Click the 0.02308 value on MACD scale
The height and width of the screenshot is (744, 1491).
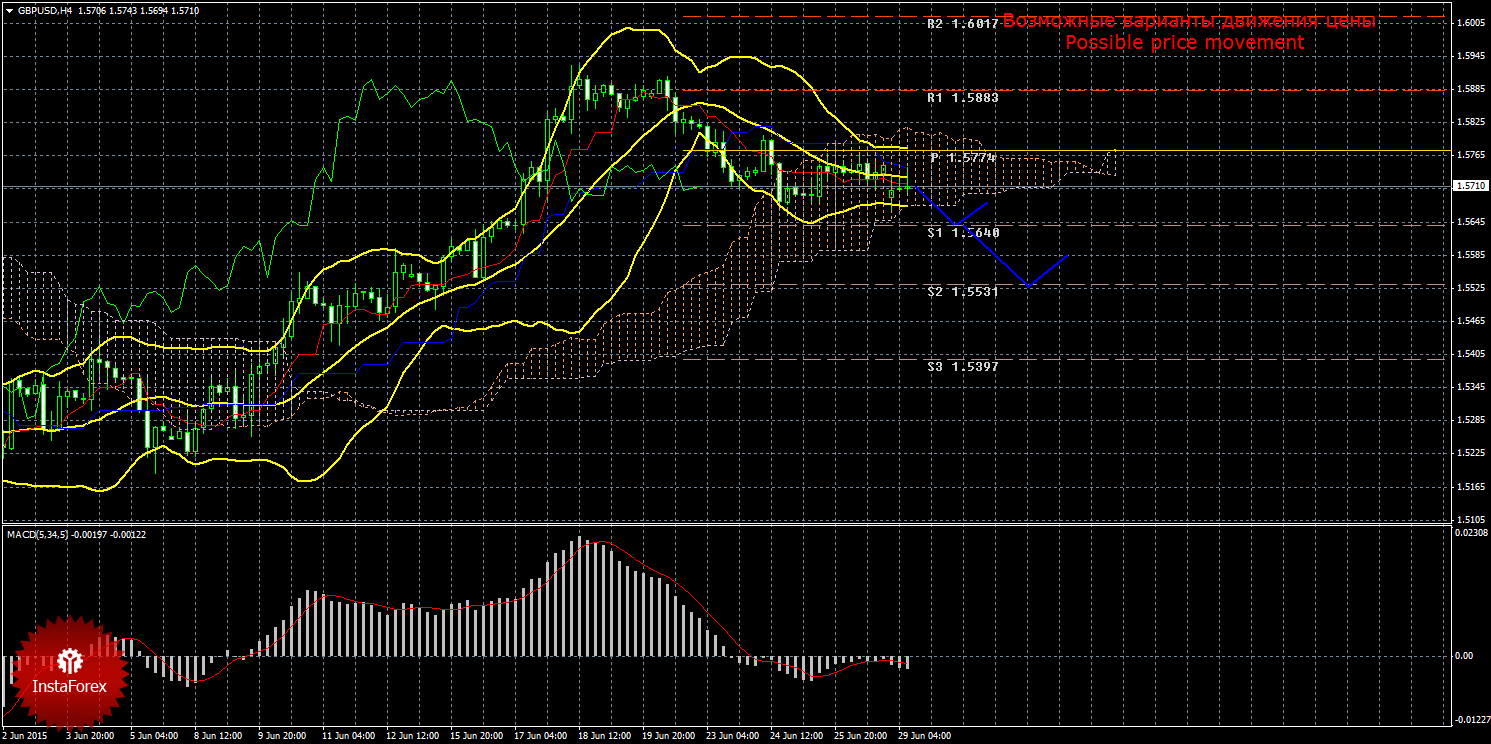coord(1469,533)
